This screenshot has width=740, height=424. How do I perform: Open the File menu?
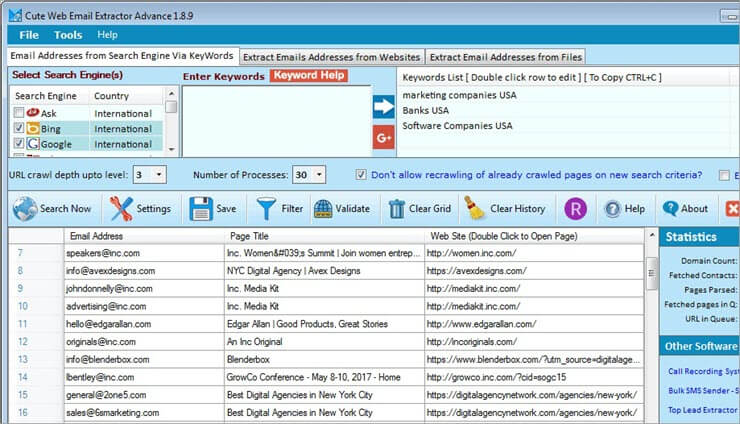point(29,35)
